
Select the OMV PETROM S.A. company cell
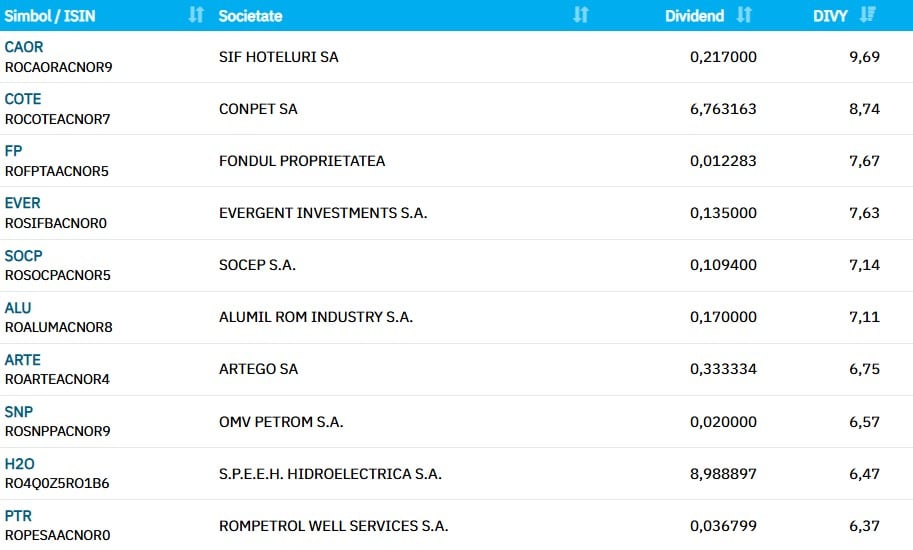coord(281,422)
